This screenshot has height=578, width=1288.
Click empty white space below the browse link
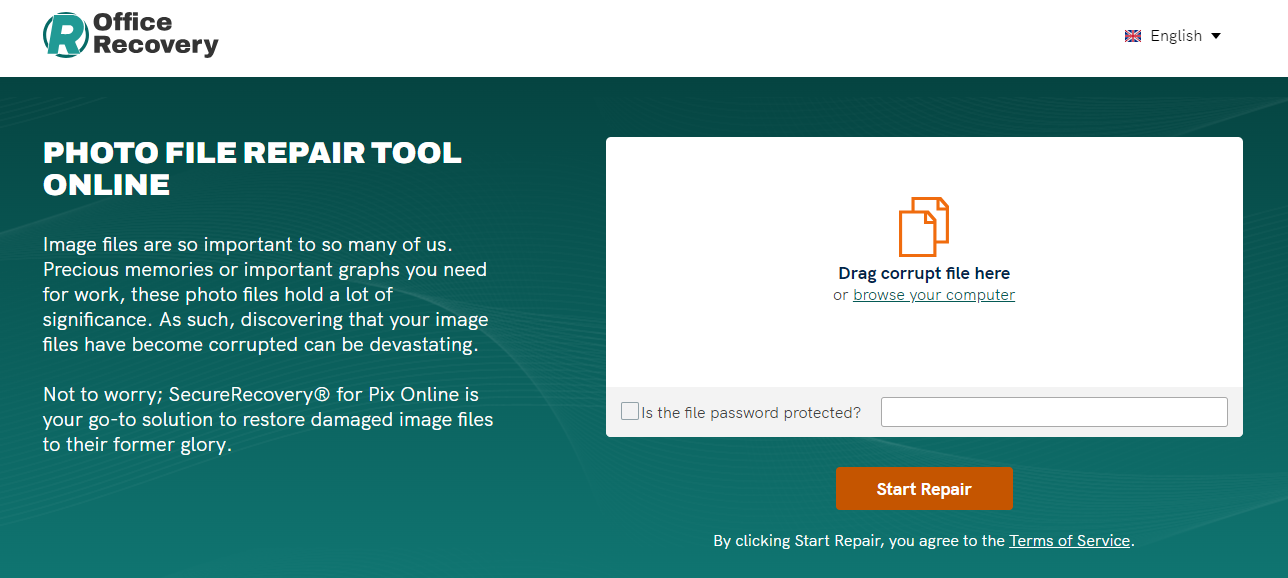point(924,345)
